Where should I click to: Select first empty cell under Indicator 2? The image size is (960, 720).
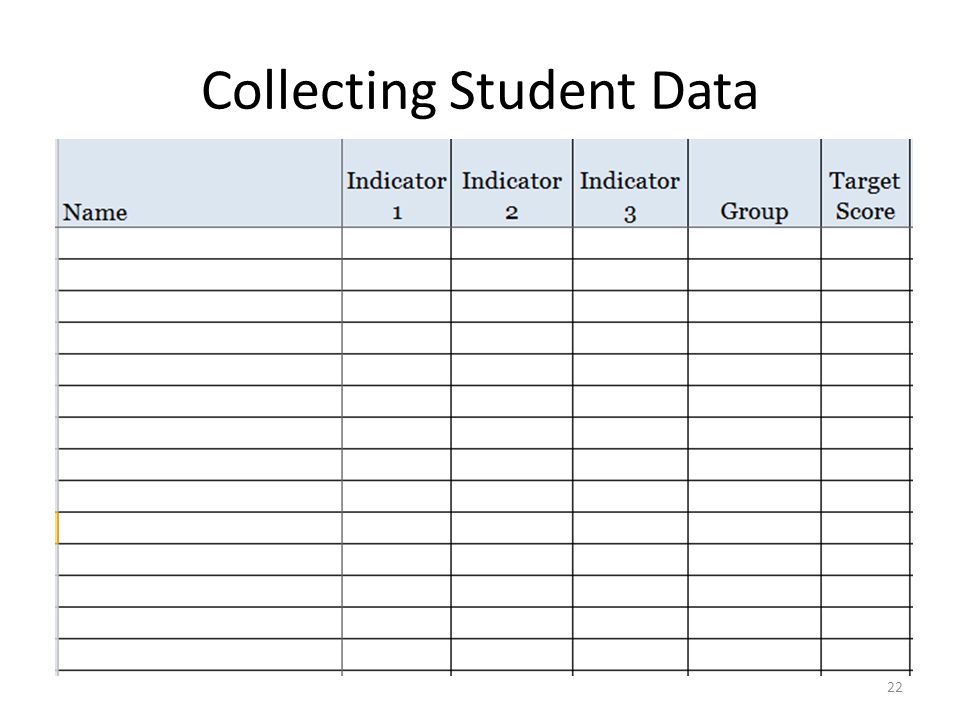click(512, 243)
